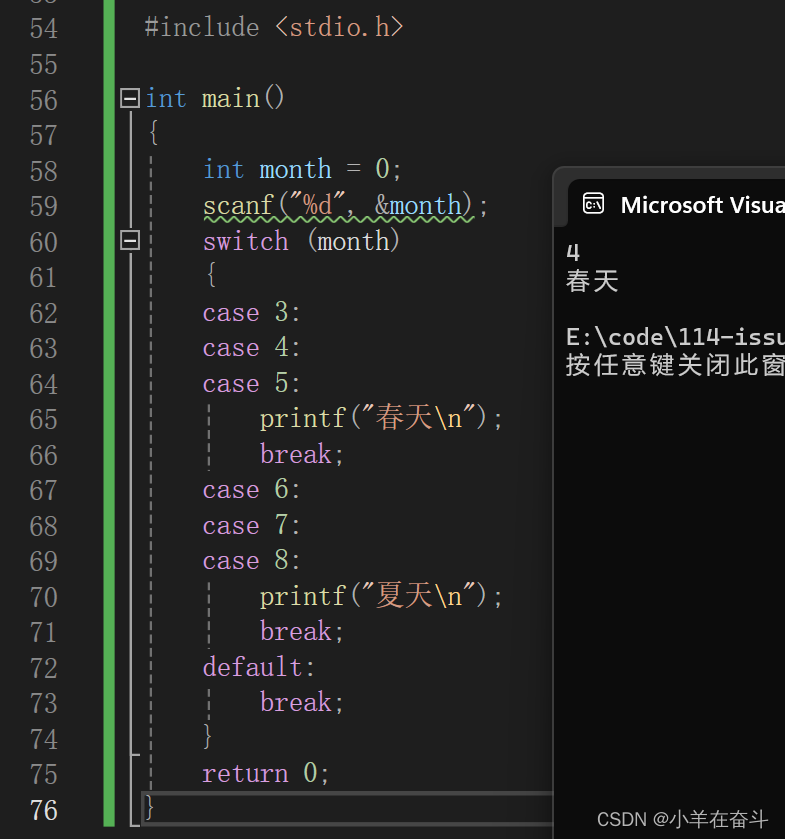Click the fold box next to int main()
This screenshot has height=839, width=785.
pos(129,98)
